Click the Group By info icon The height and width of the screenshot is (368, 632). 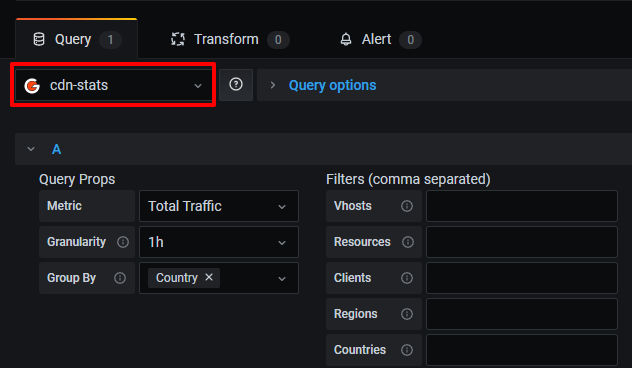click(120, 278)
